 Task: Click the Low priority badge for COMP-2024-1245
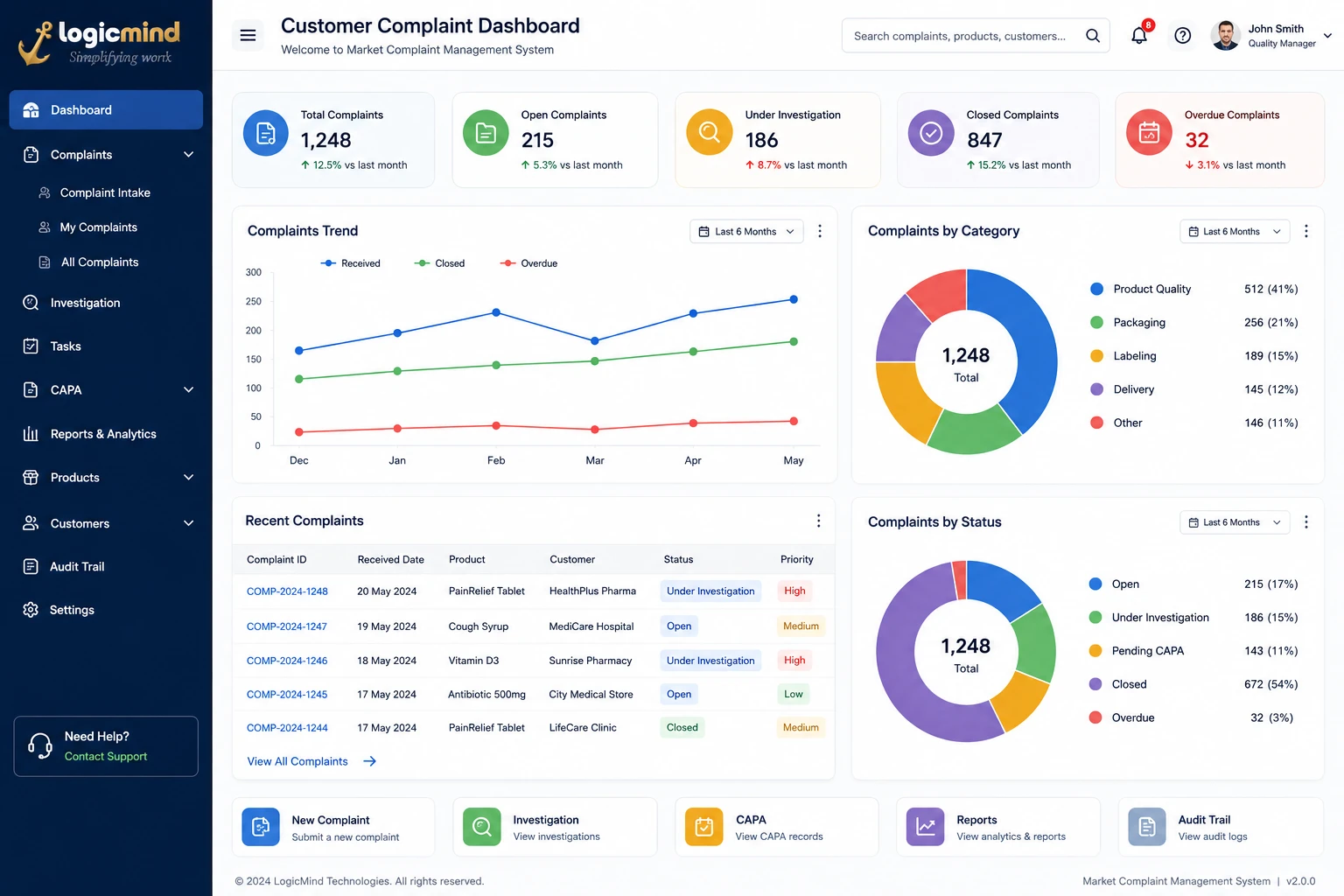coord(794,695)
